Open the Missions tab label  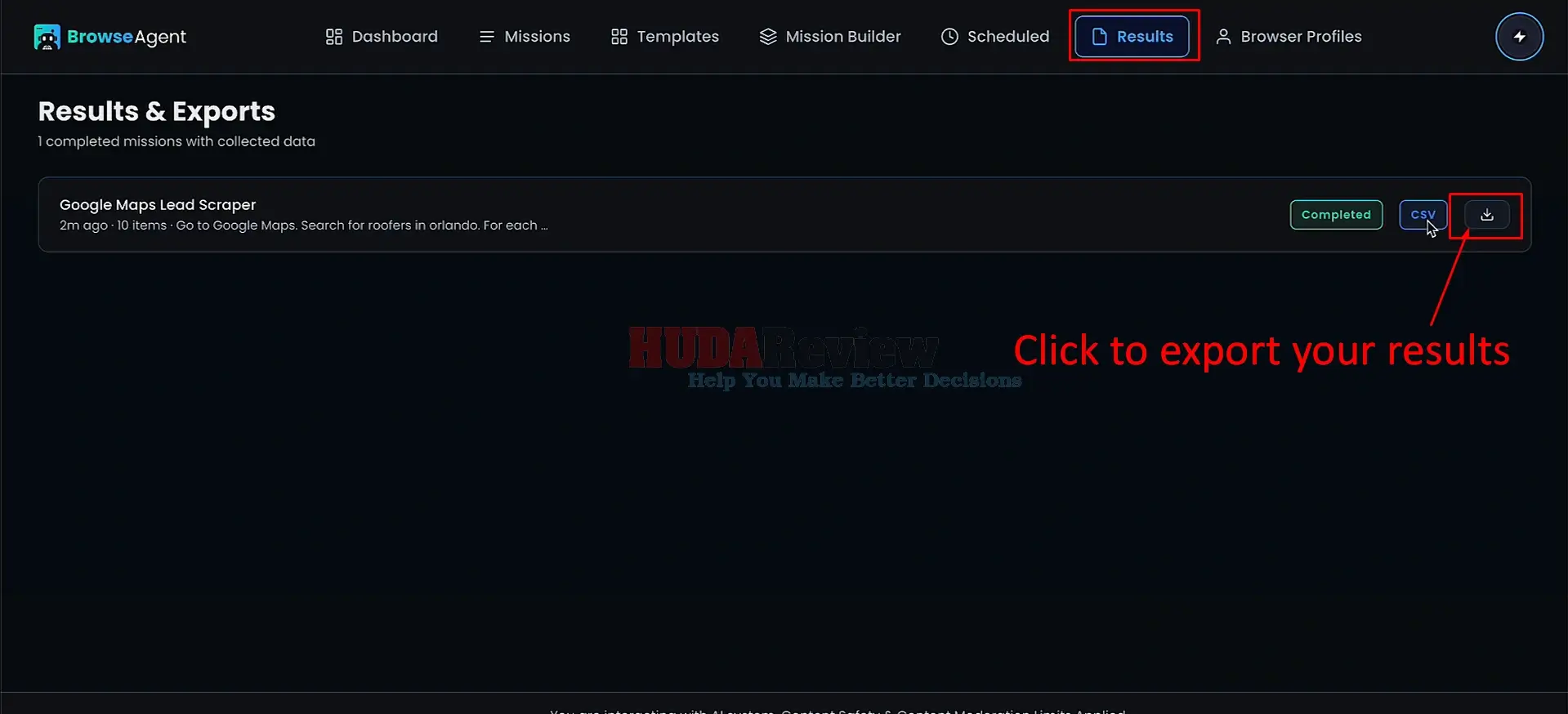click(537, 37)
